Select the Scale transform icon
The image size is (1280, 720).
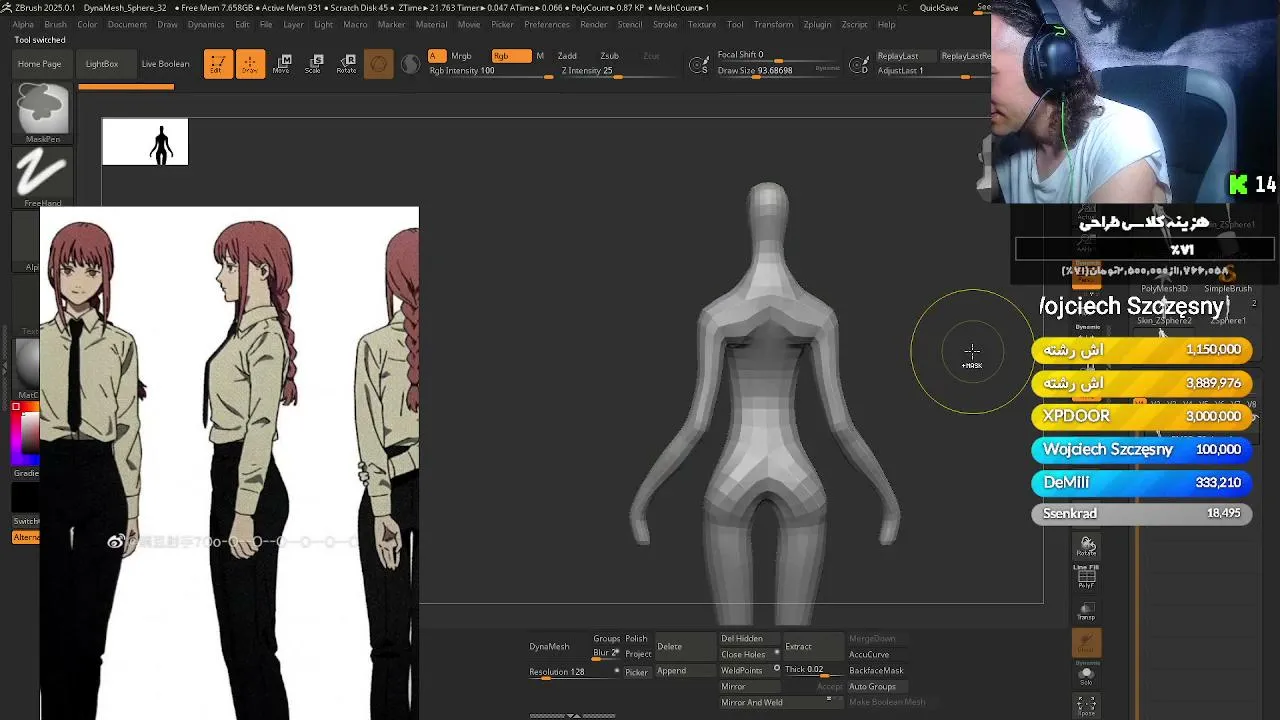pos(314,64)
